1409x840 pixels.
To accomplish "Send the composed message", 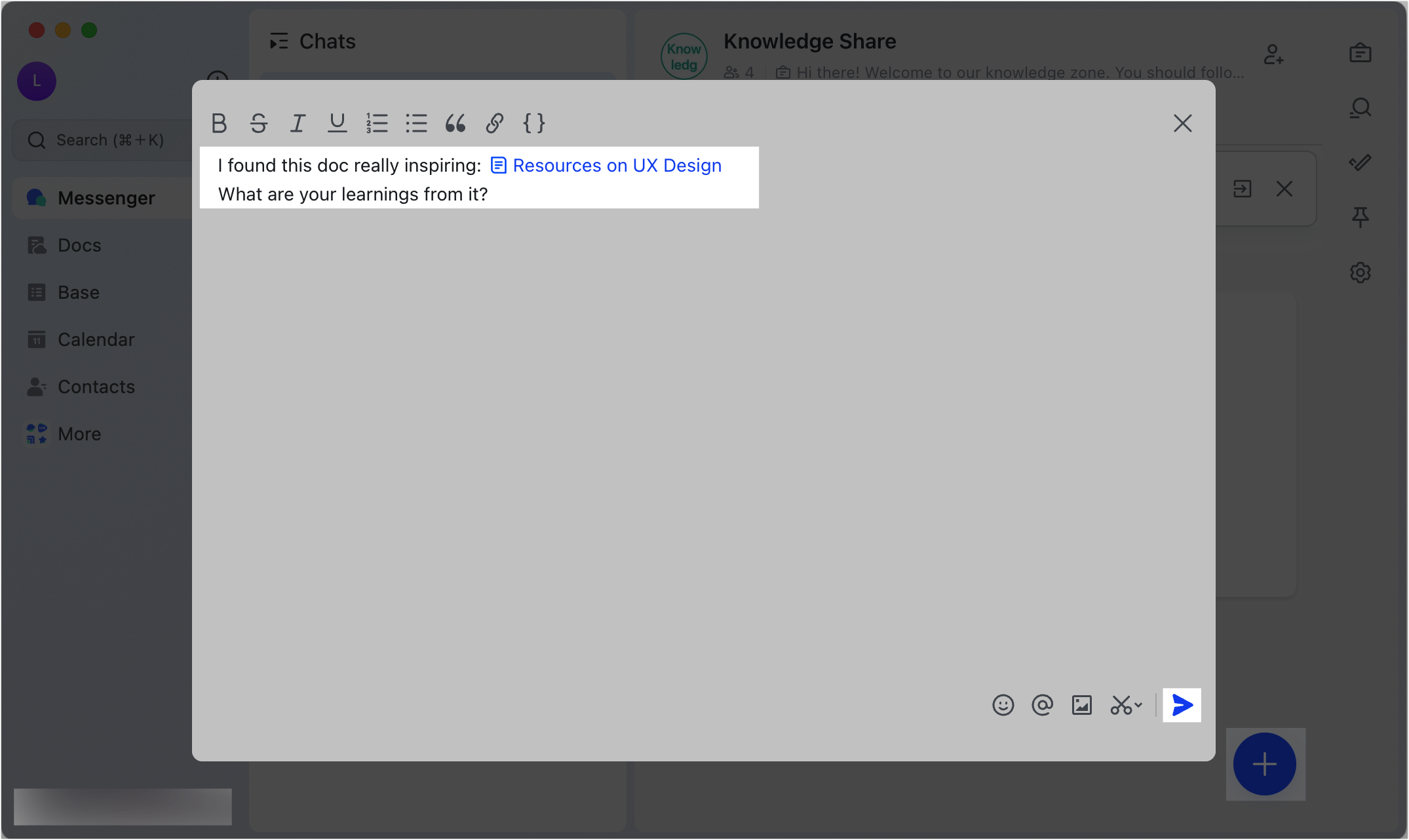I will (1181, 705).
